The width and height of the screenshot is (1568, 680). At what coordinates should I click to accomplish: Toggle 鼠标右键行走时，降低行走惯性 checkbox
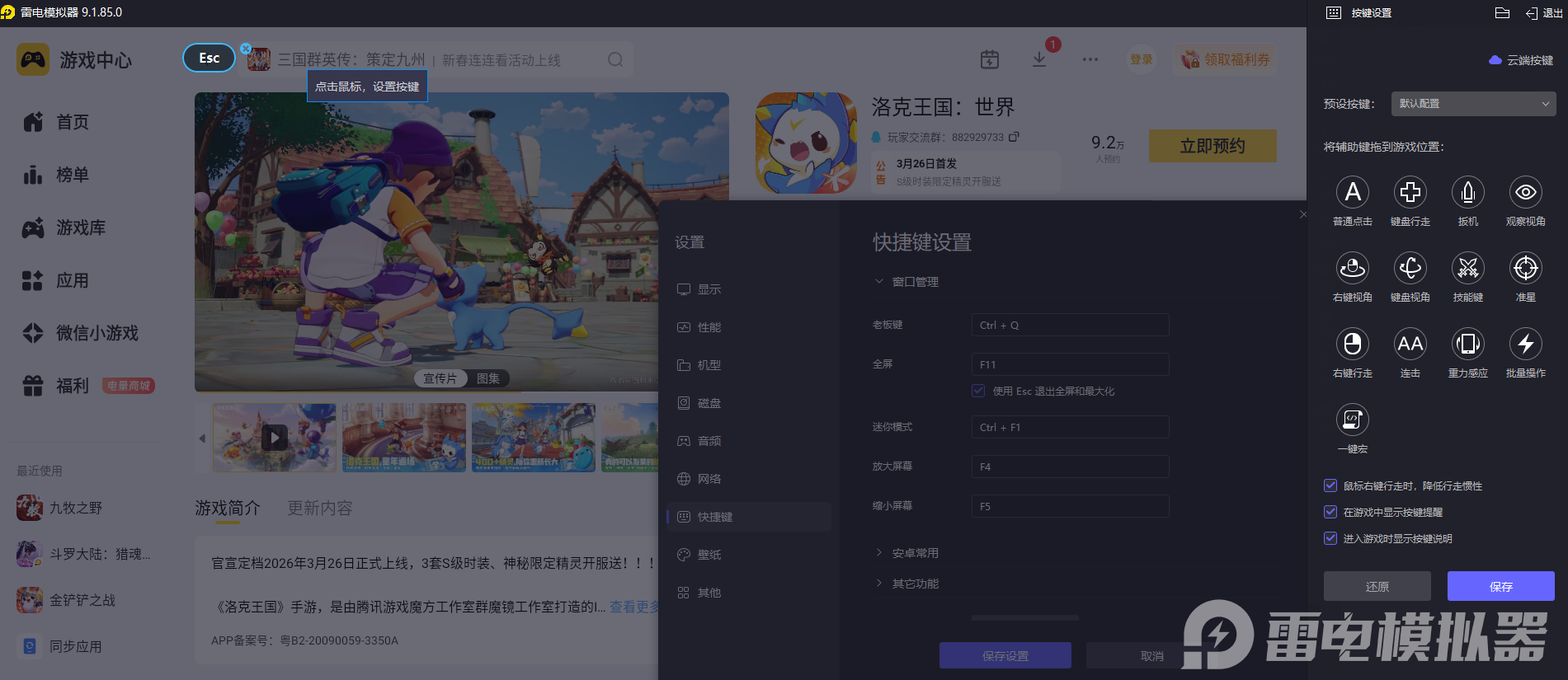pos(1330,485)
